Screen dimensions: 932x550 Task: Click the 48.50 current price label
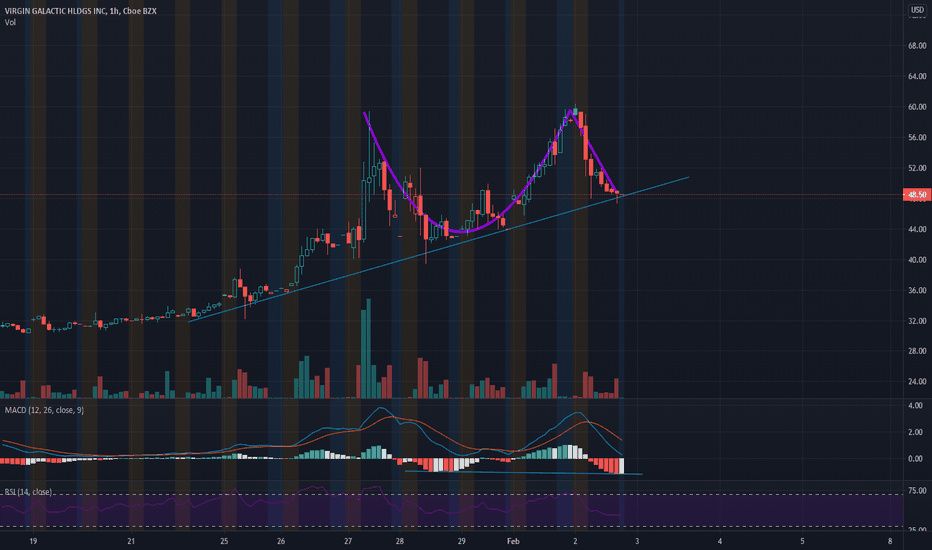coord(917,194)
